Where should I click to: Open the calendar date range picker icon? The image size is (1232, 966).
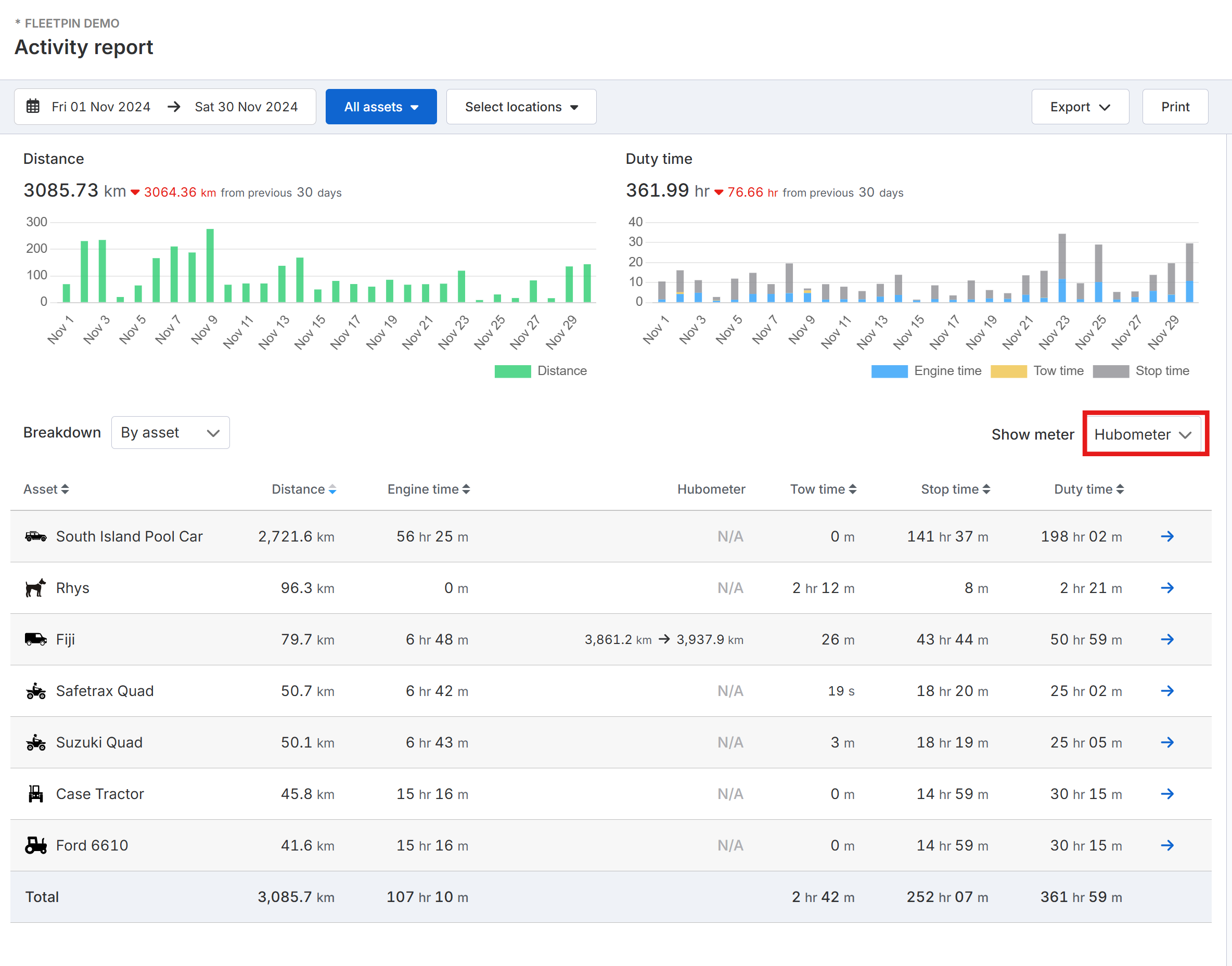33,106
